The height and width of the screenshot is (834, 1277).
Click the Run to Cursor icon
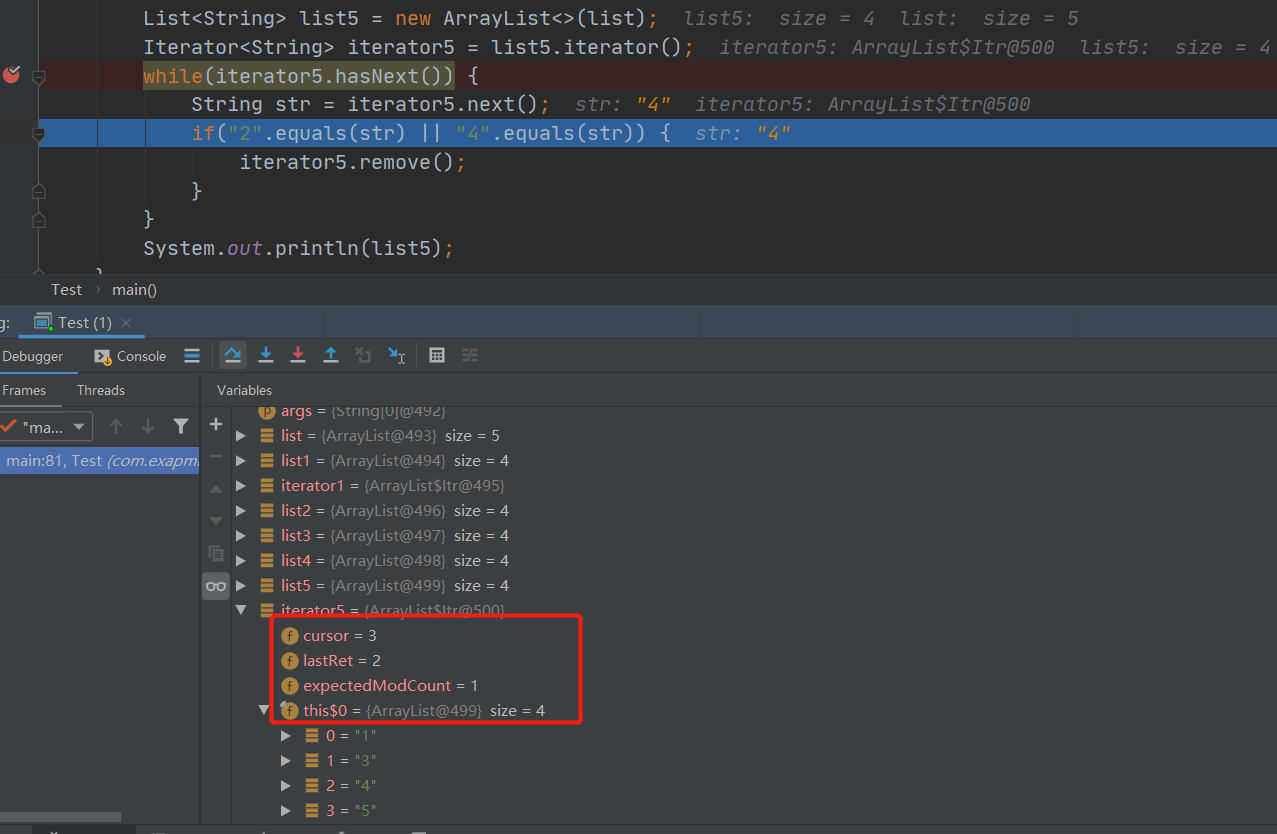pos(396,355)
